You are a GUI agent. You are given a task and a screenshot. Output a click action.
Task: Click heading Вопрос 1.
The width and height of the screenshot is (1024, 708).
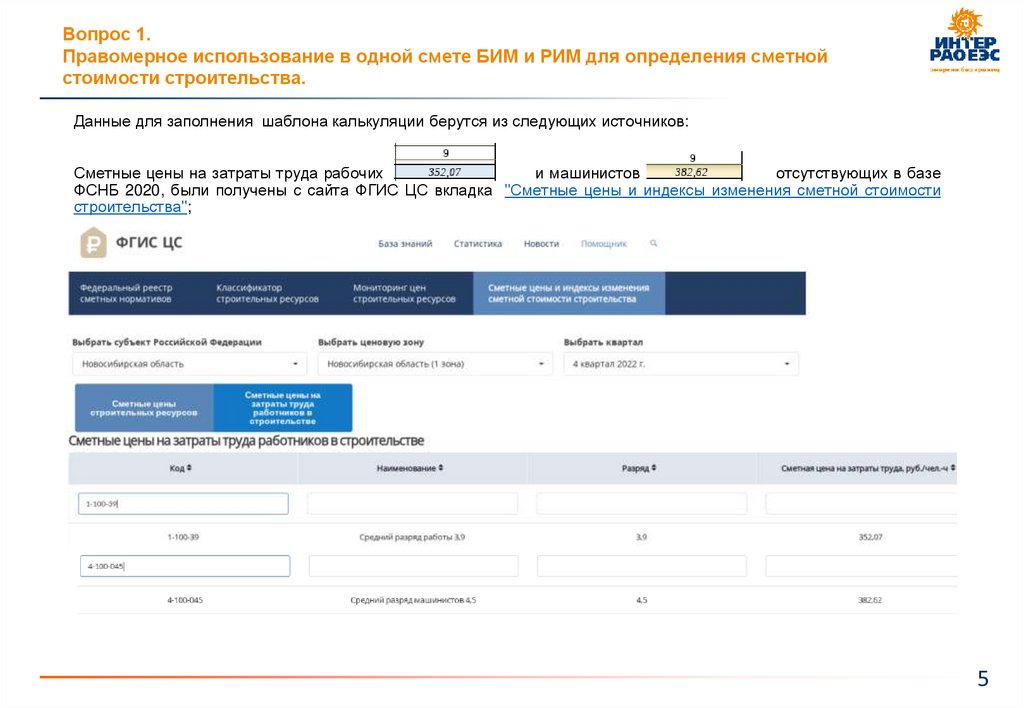click(106, 34)
